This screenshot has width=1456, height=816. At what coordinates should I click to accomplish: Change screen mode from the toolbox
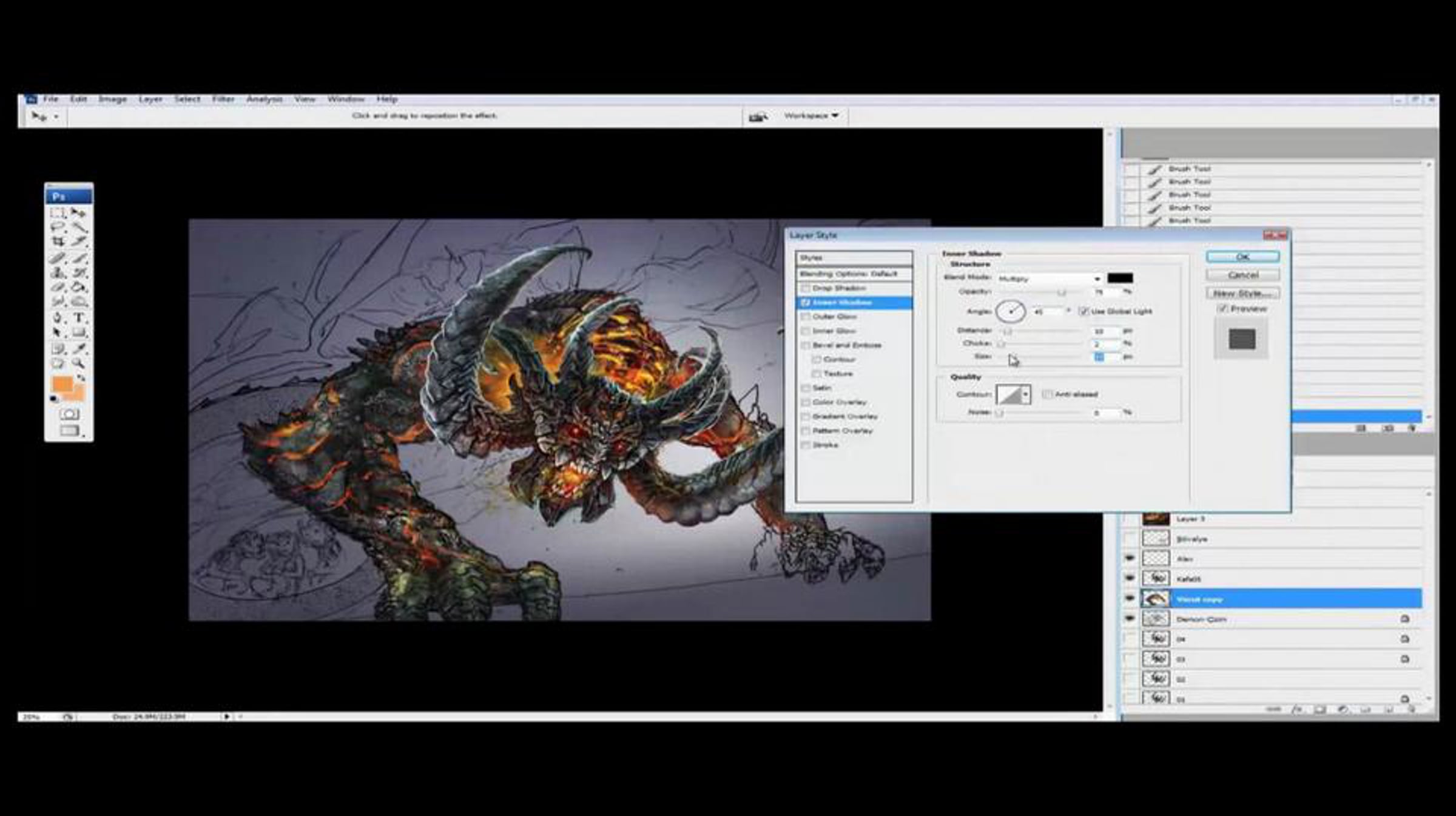[69, 431]
